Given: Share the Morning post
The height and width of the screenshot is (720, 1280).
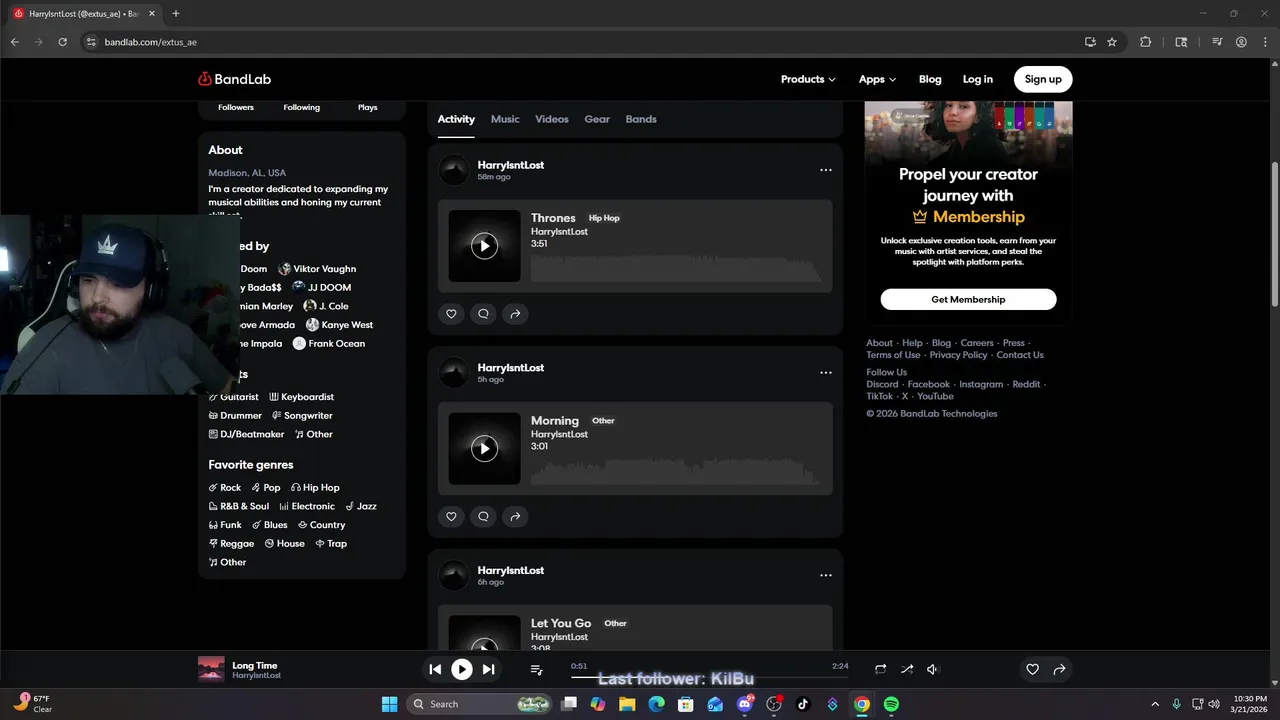Looking at the screenshot, I should point(515,517).
